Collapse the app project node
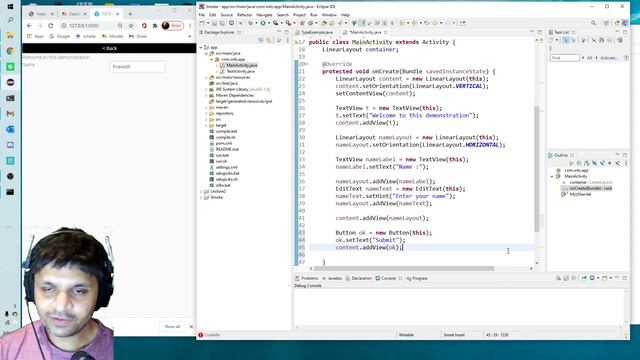The width and height of the screenshot is (640, 360). click(x=201, y=47)
